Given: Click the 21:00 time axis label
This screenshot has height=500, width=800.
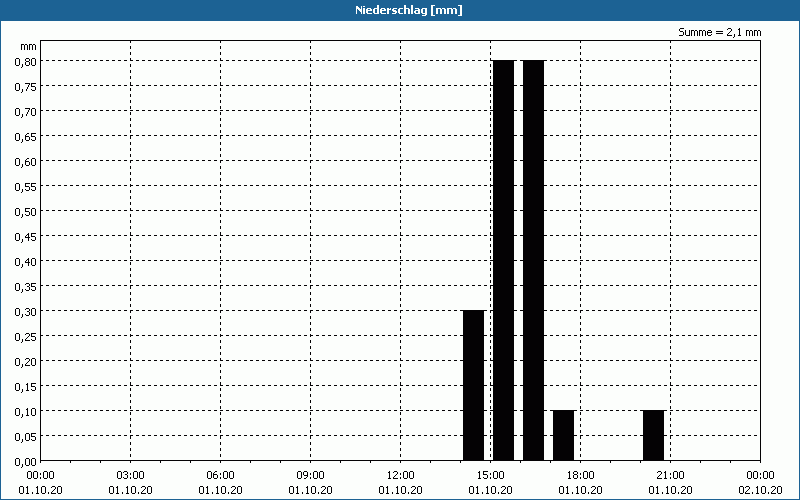Looking at the screenshot, I should tap(670, 476).
